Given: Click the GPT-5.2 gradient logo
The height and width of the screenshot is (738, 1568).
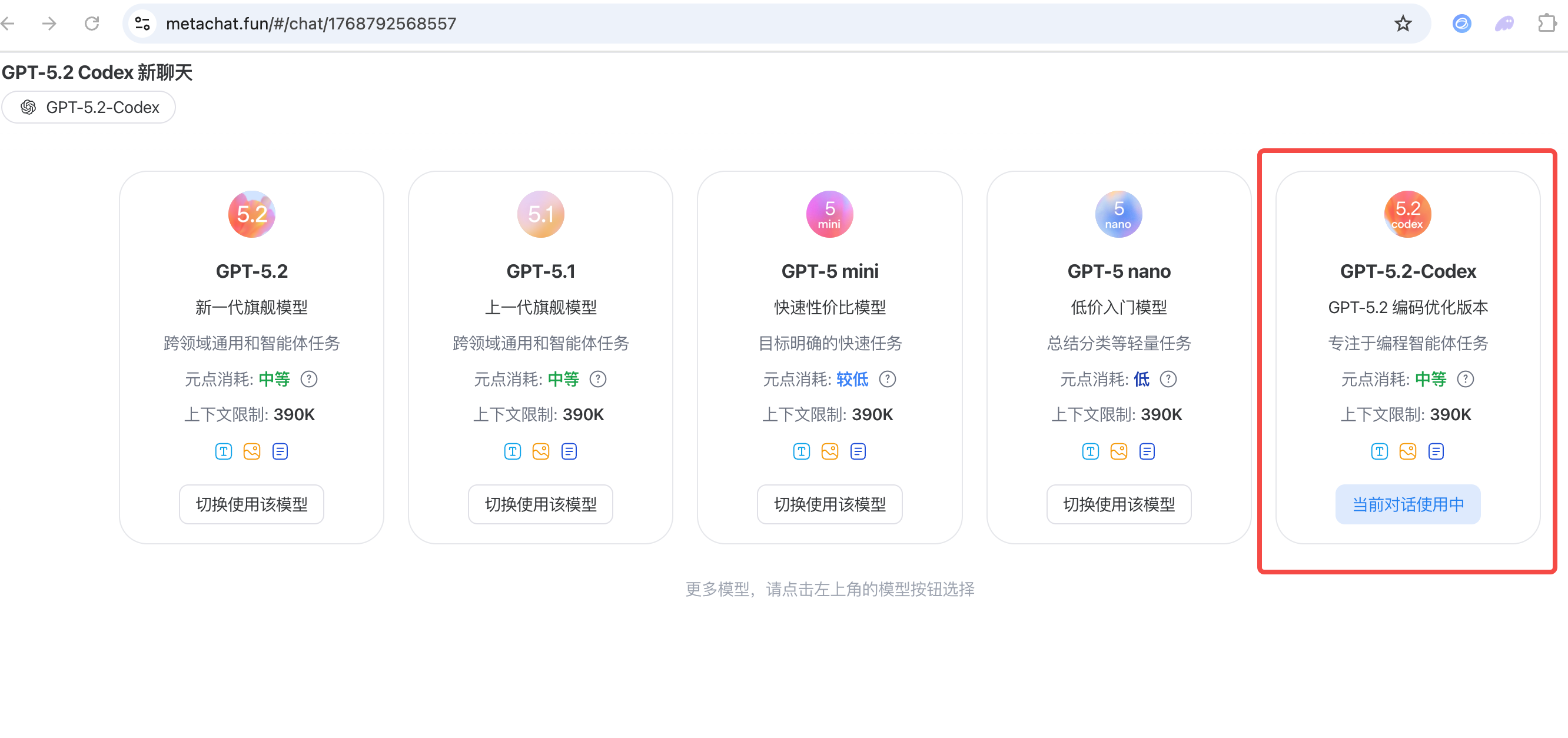Looking at the screenshot, I should pyautogui.click(x=251, y=214).
